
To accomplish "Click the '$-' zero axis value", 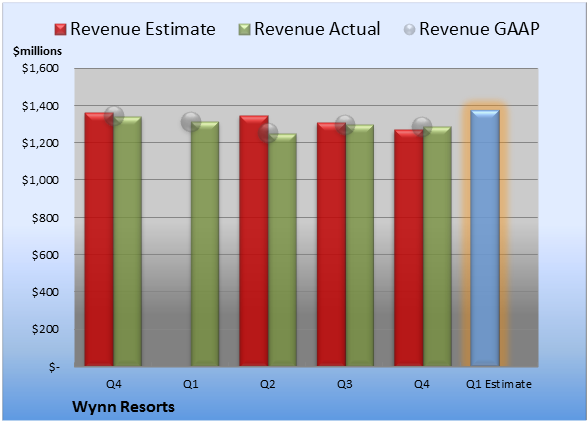I will [x=54, y=366].
